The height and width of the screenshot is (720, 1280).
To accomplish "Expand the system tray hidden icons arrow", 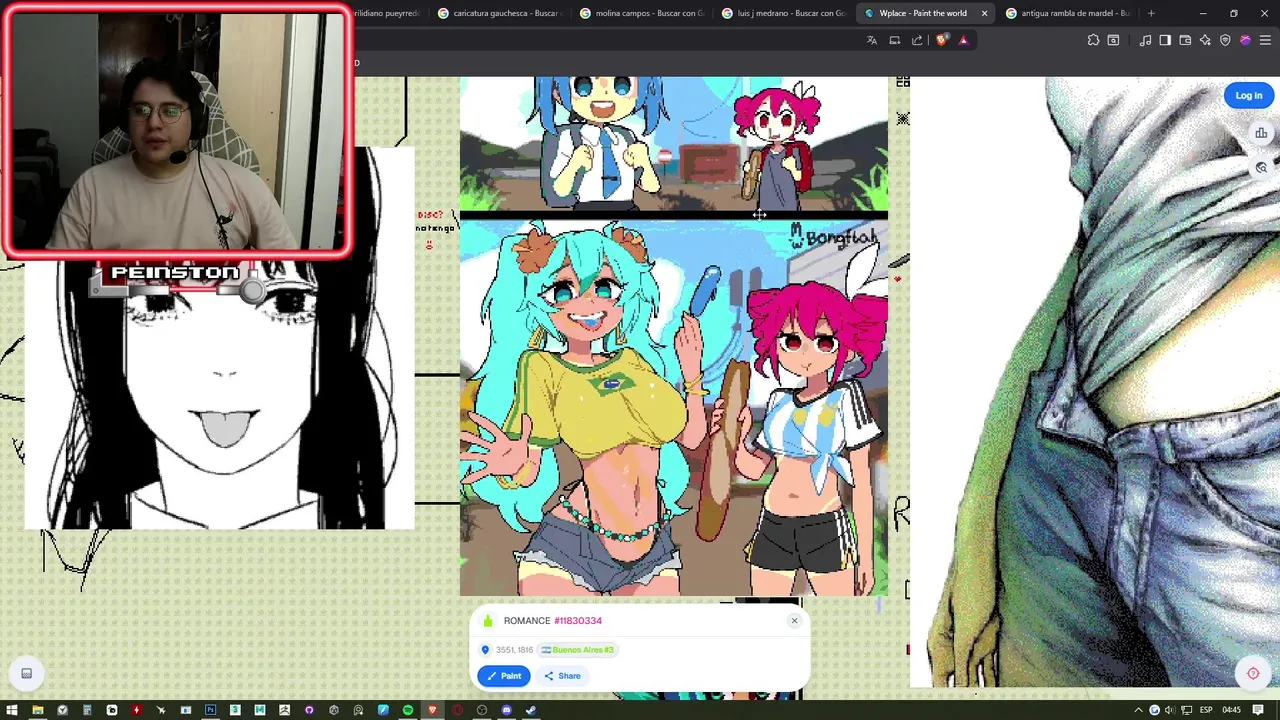I will pyautogui.click(x=1138, y=710).
